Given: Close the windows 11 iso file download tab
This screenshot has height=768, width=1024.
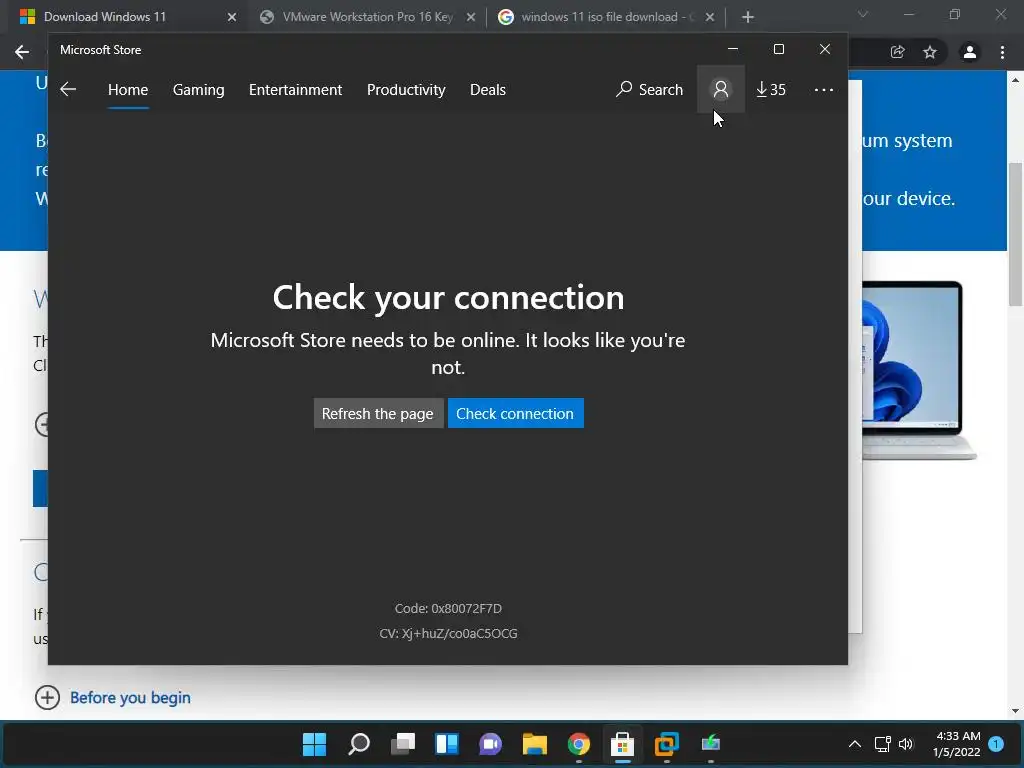Looking at the screenshot, I should [x=710, y=17].
